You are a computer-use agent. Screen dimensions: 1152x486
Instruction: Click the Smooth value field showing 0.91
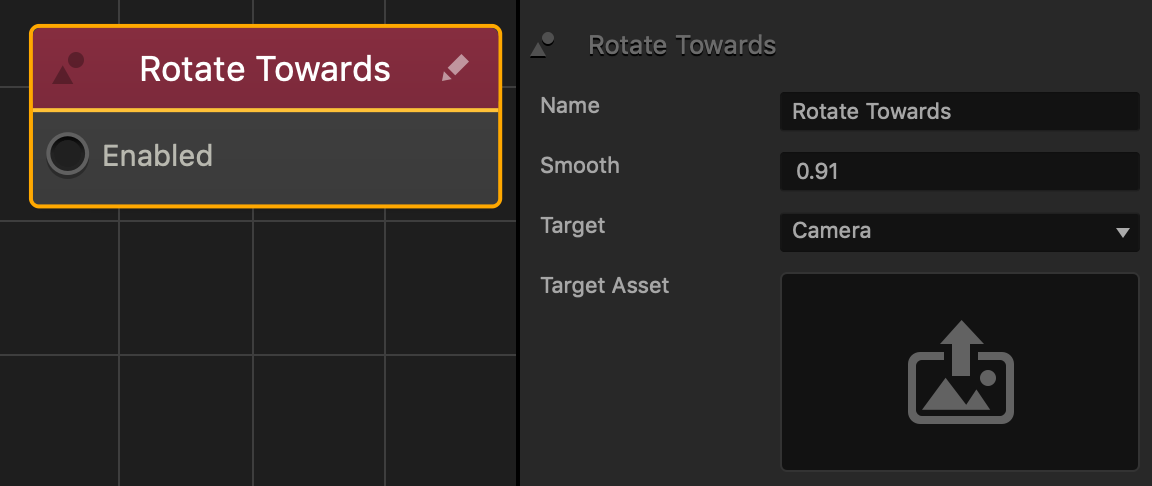tap(960, 171)
